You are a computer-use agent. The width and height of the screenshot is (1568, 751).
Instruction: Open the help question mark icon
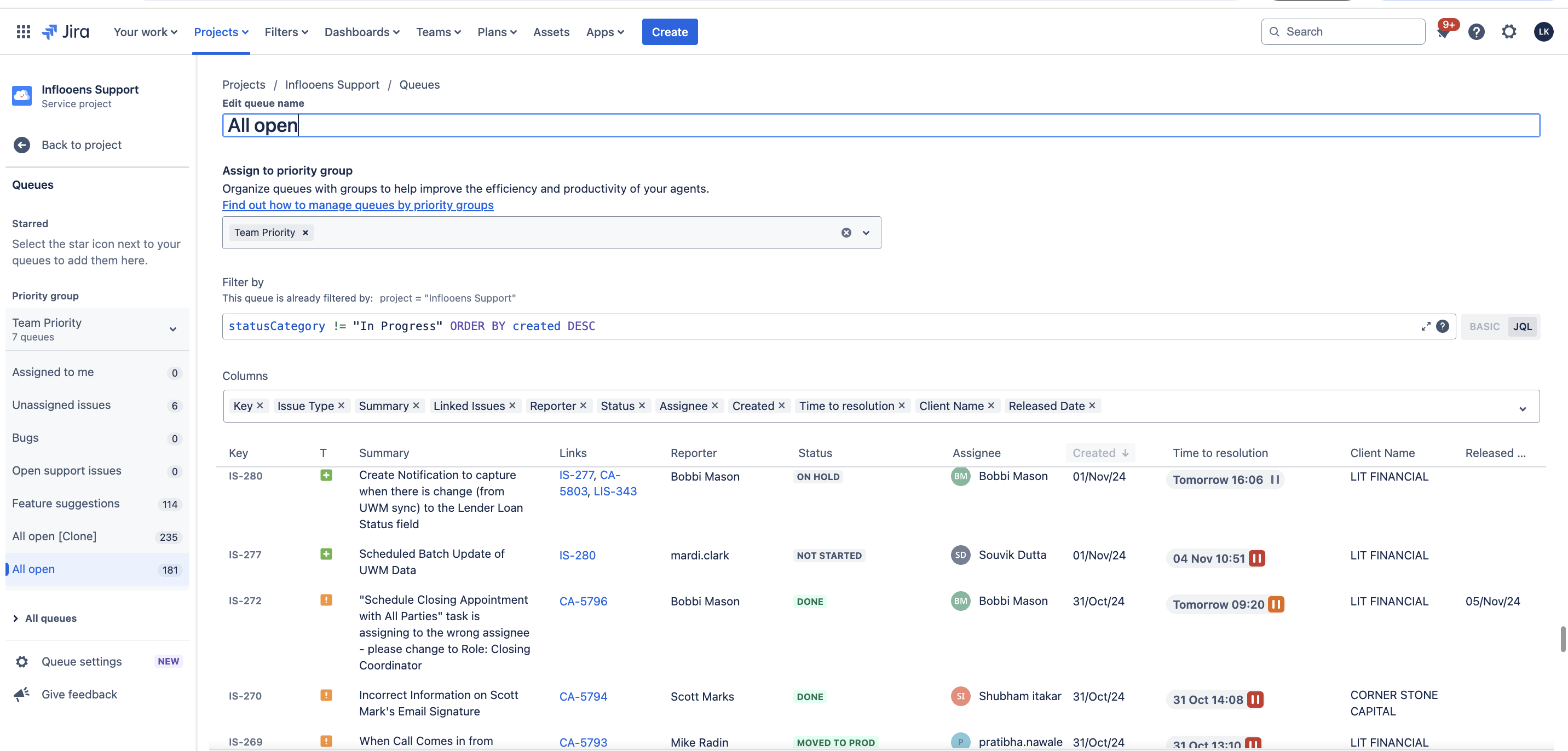pos(1475,32)
